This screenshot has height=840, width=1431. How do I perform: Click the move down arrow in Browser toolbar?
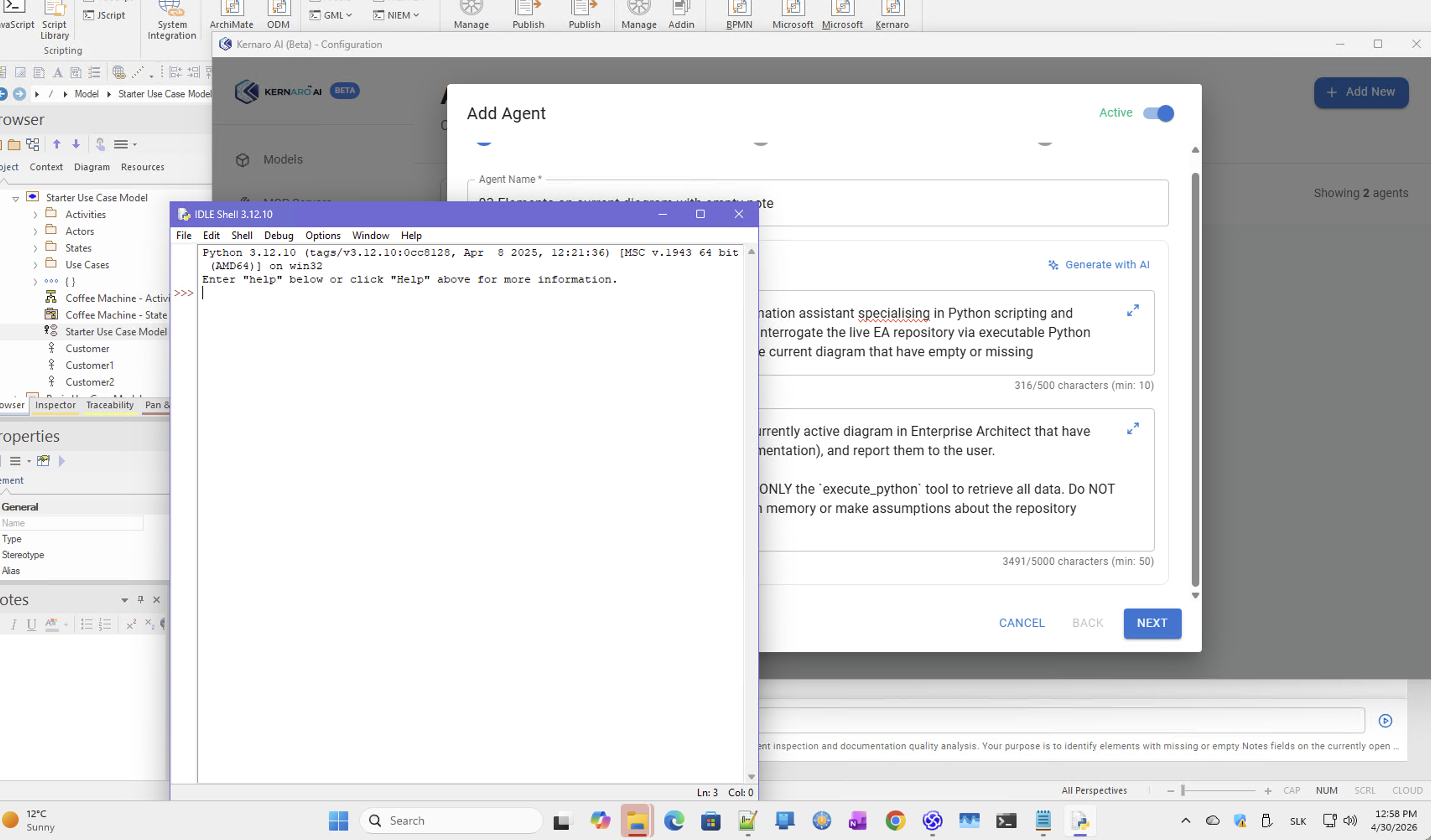point(76,144)
